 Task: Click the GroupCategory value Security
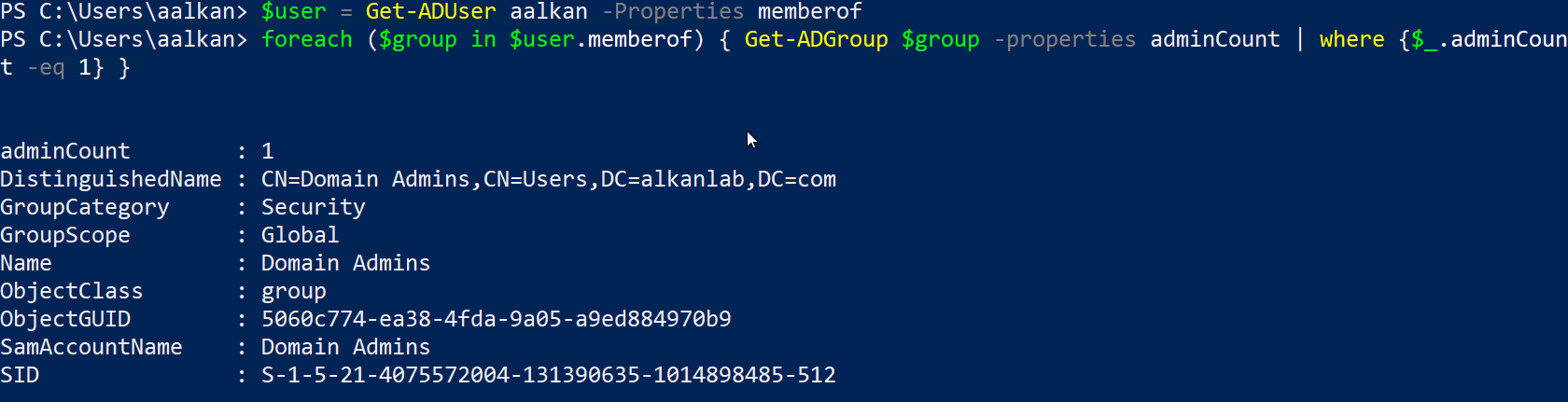313,207
